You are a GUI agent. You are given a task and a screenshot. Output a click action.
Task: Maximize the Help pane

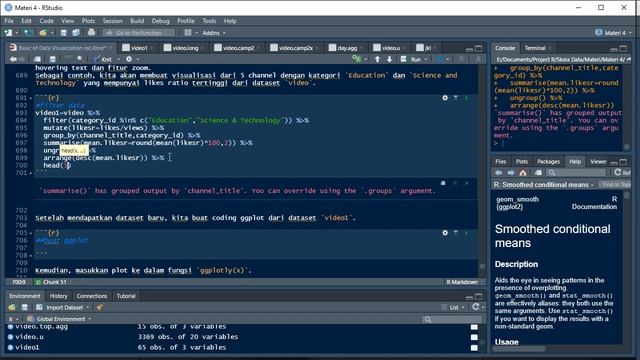pos(623,162)
